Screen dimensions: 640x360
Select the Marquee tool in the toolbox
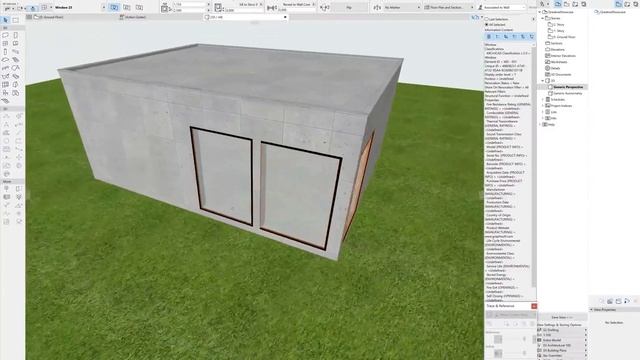click(16, 20)
